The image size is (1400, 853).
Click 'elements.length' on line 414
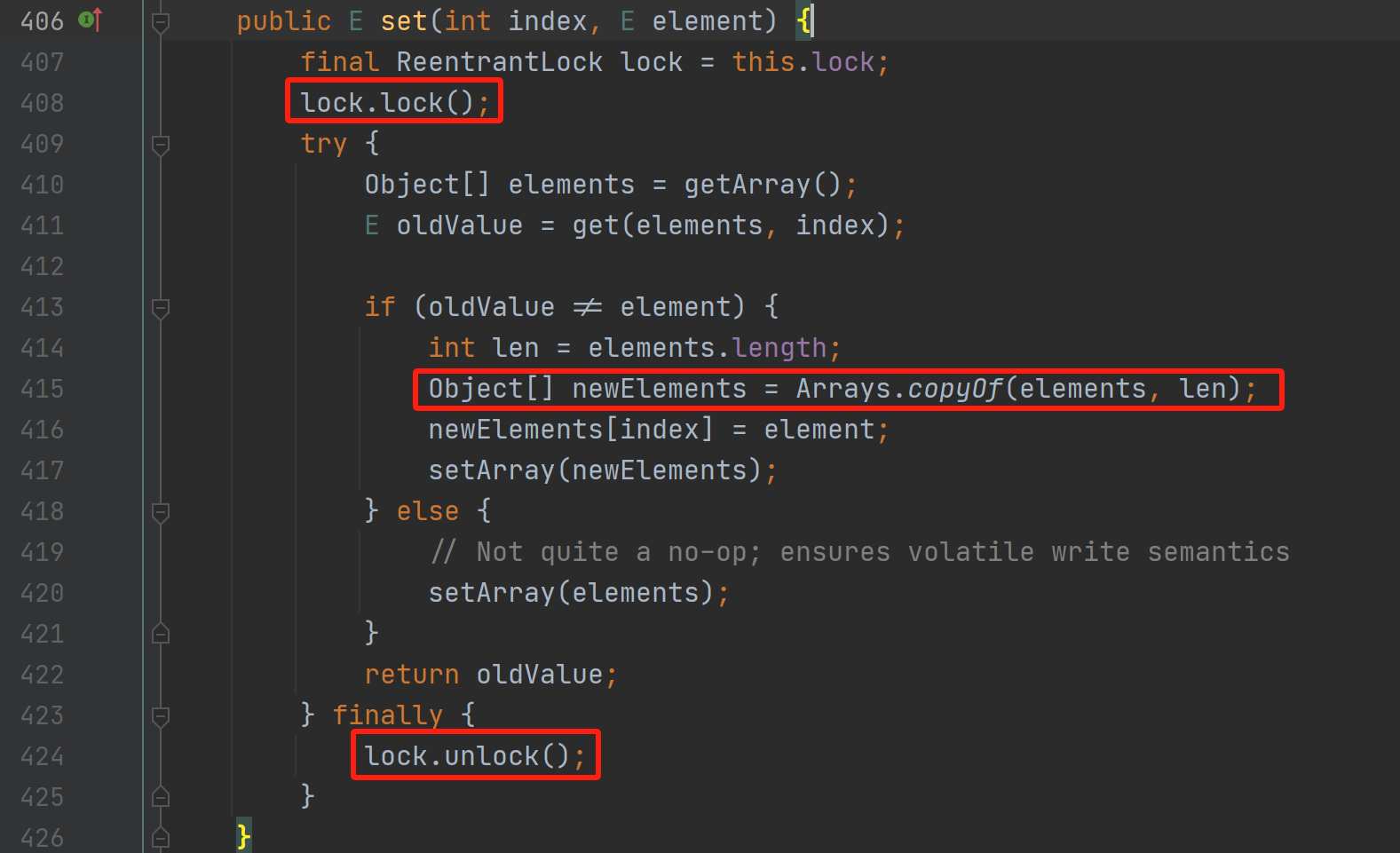[x=707, y=348]
